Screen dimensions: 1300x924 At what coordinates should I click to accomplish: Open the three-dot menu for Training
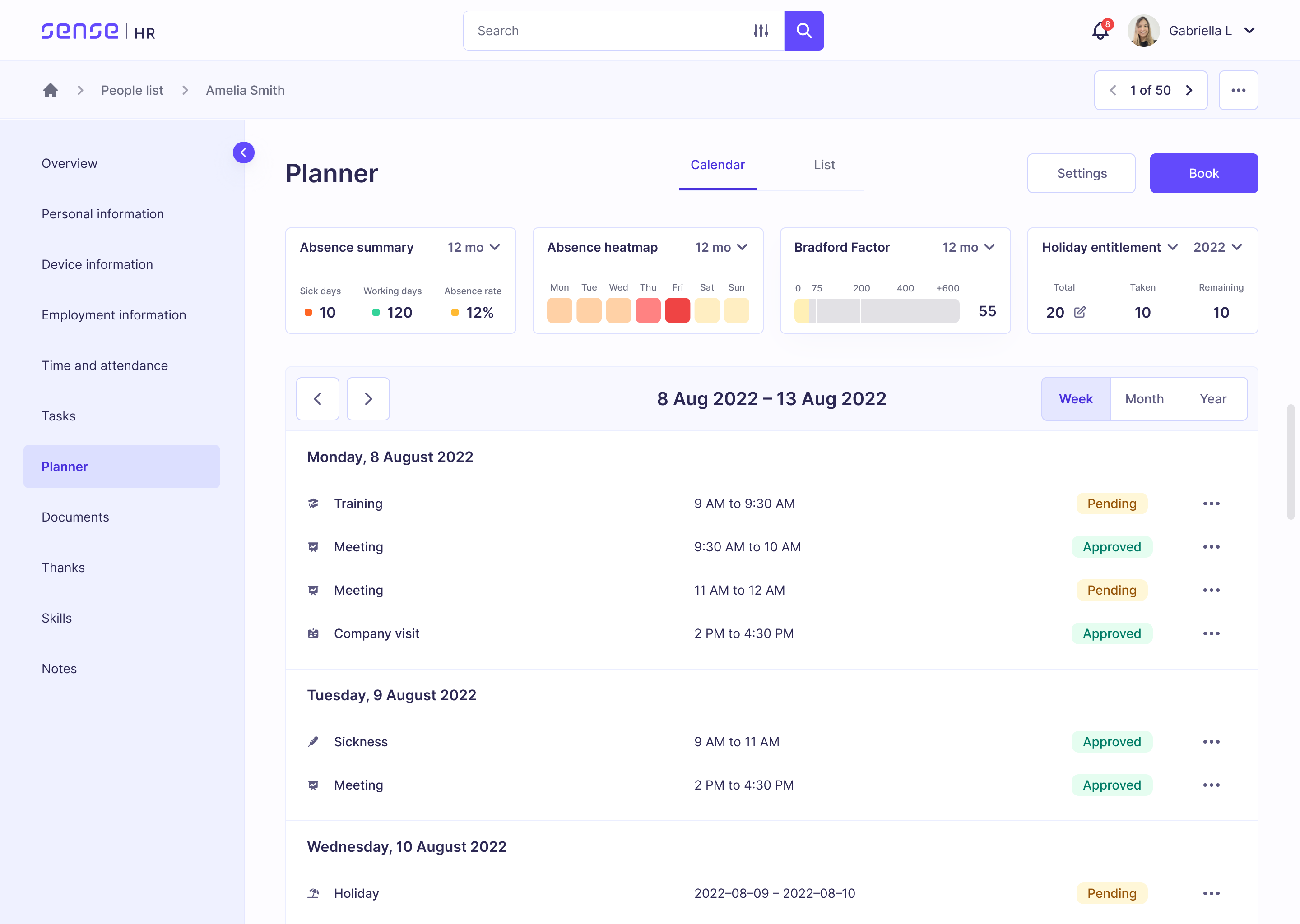coord(1211,504)
